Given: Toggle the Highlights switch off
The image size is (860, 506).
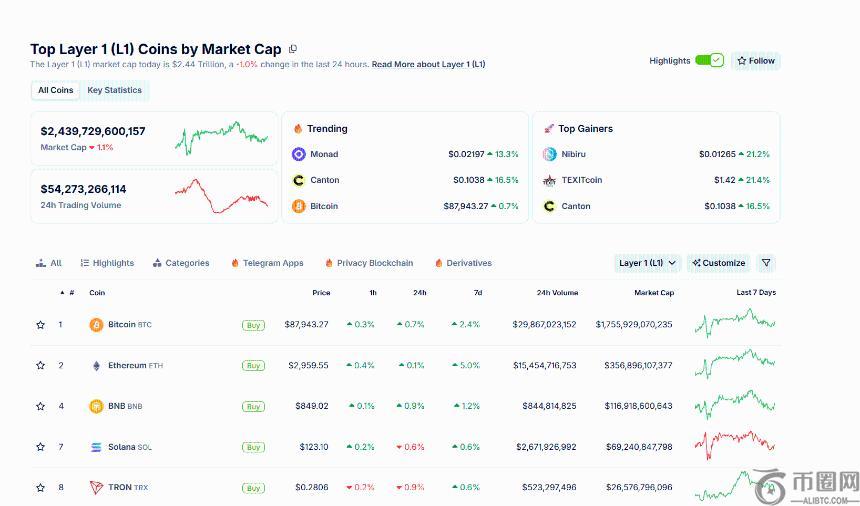Looking at the screenshot, I should 709,61.
